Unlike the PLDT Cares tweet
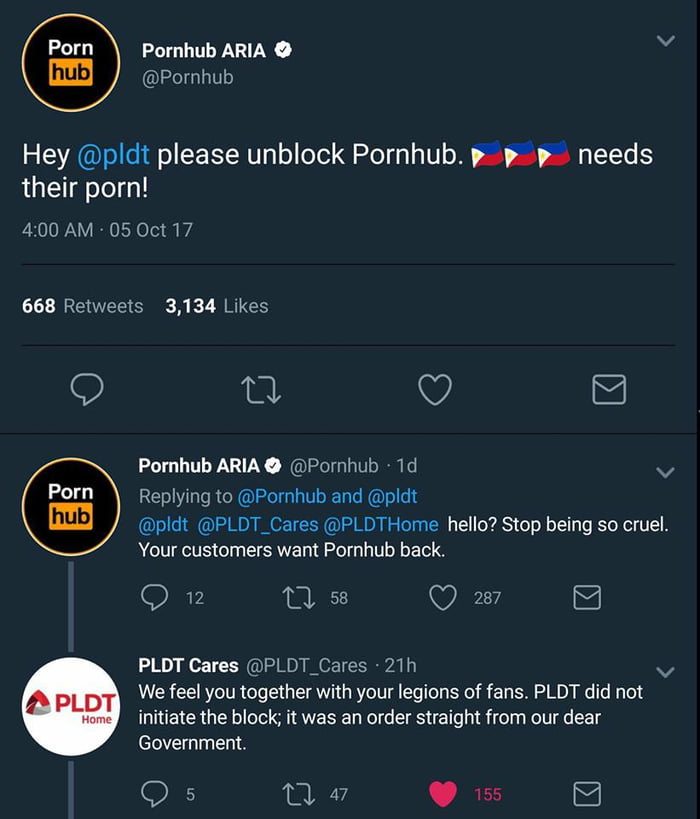Screen dimensions: 700x819 [x=443, y=794]
